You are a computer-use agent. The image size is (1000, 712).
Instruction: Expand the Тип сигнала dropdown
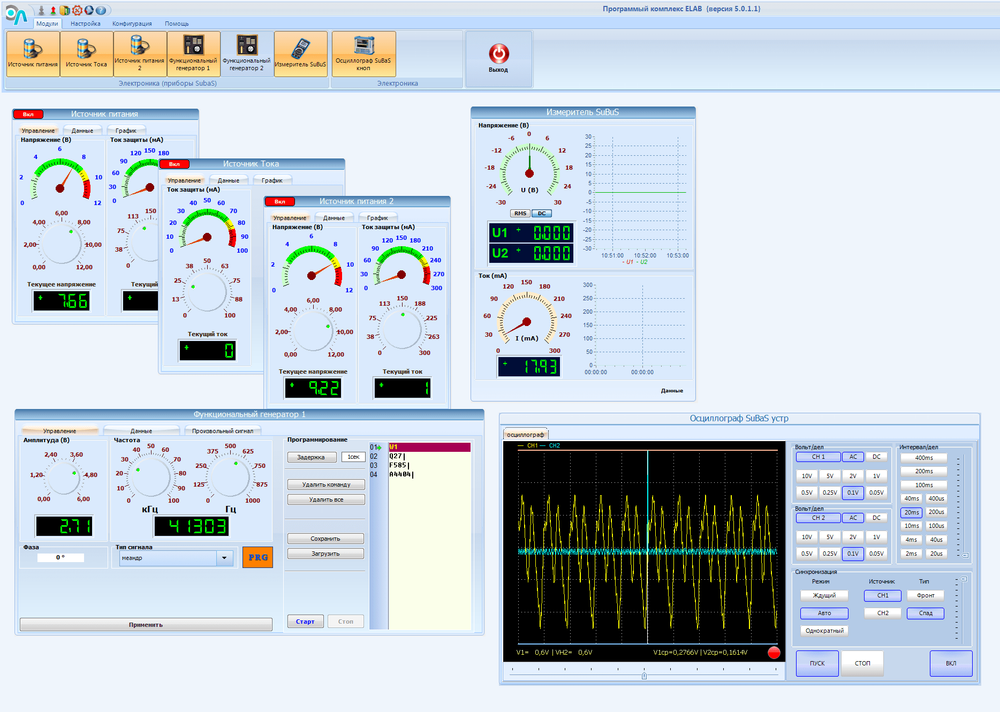coord(224,558)
